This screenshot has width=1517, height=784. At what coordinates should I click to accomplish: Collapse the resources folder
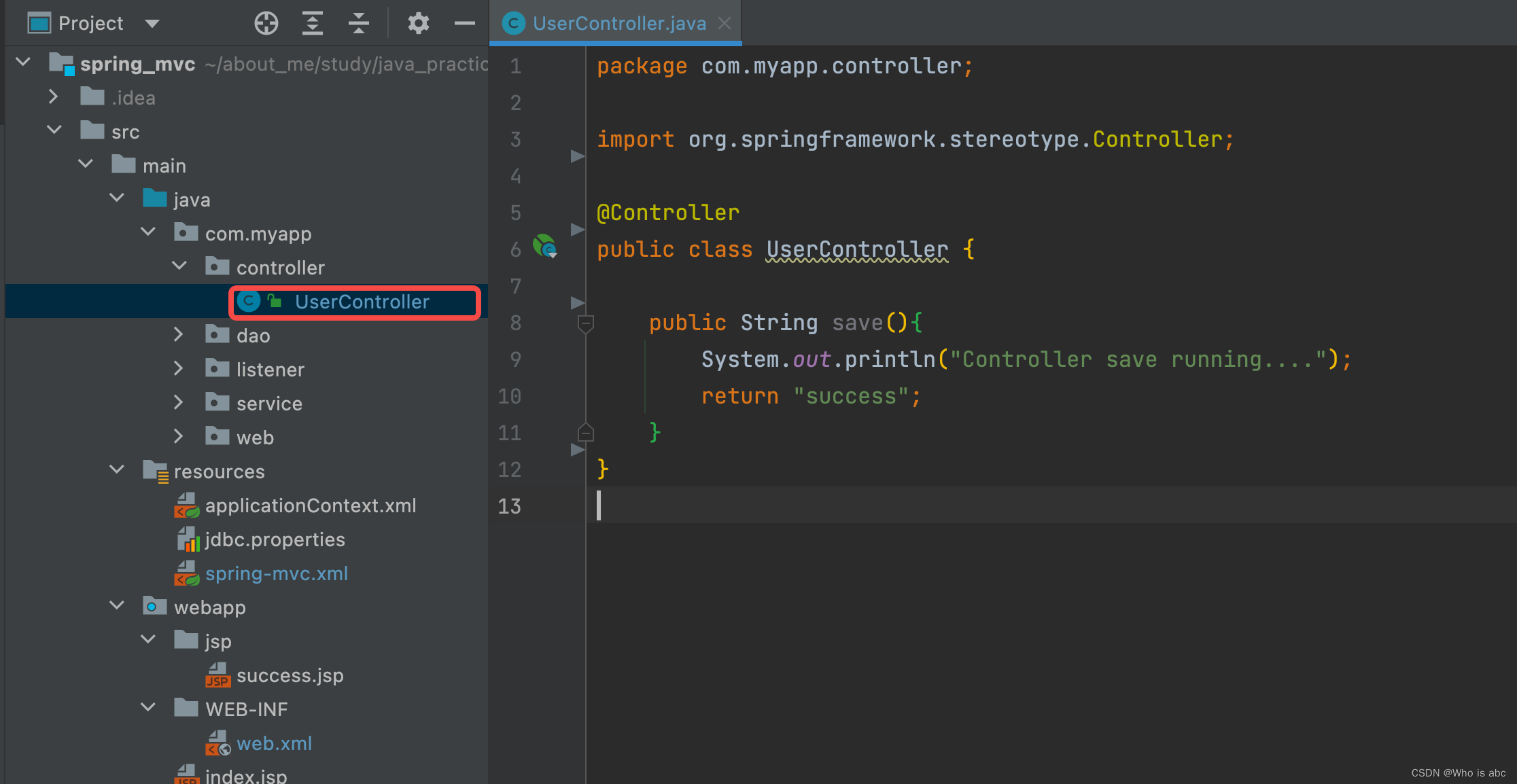point(117,470)
